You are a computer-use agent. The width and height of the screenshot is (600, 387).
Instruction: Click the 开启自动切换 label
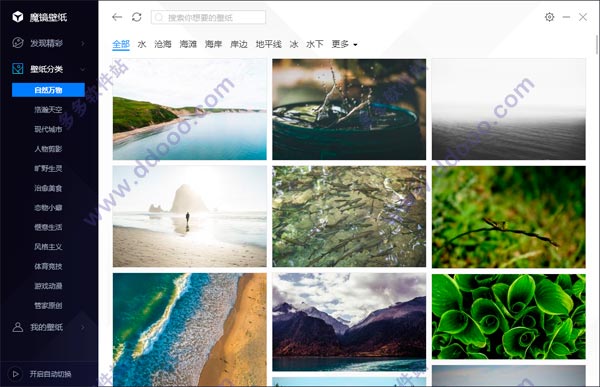pyautogui.click(x=51, y=374)
